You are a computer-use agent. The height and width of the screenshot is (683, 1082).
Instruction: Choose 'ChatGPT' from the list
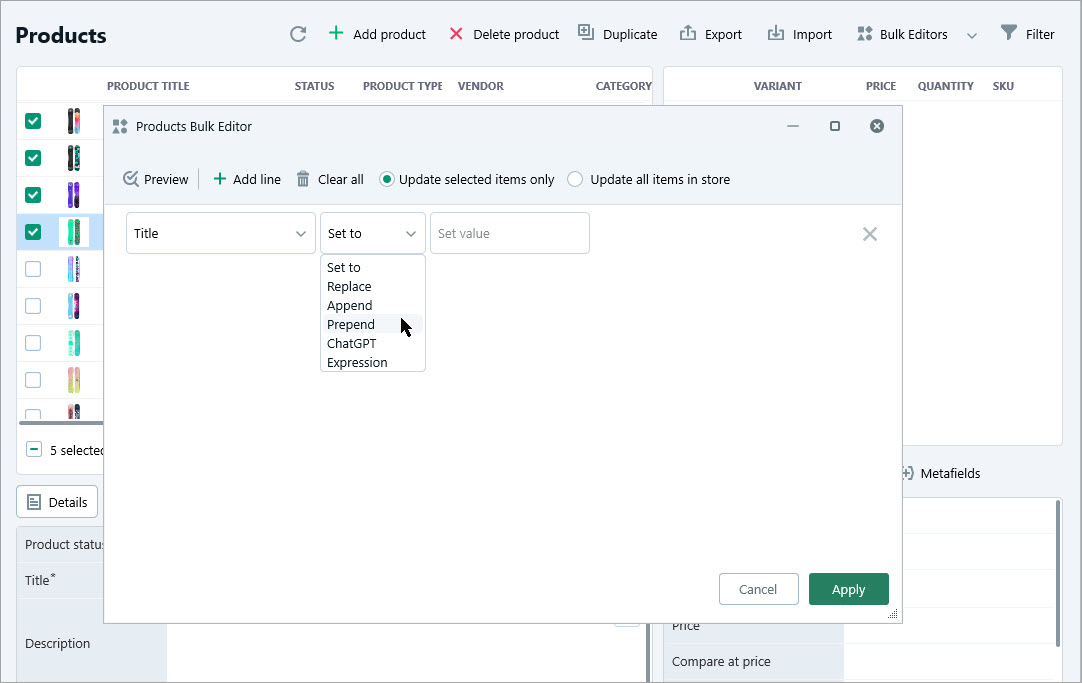(351, 344)
